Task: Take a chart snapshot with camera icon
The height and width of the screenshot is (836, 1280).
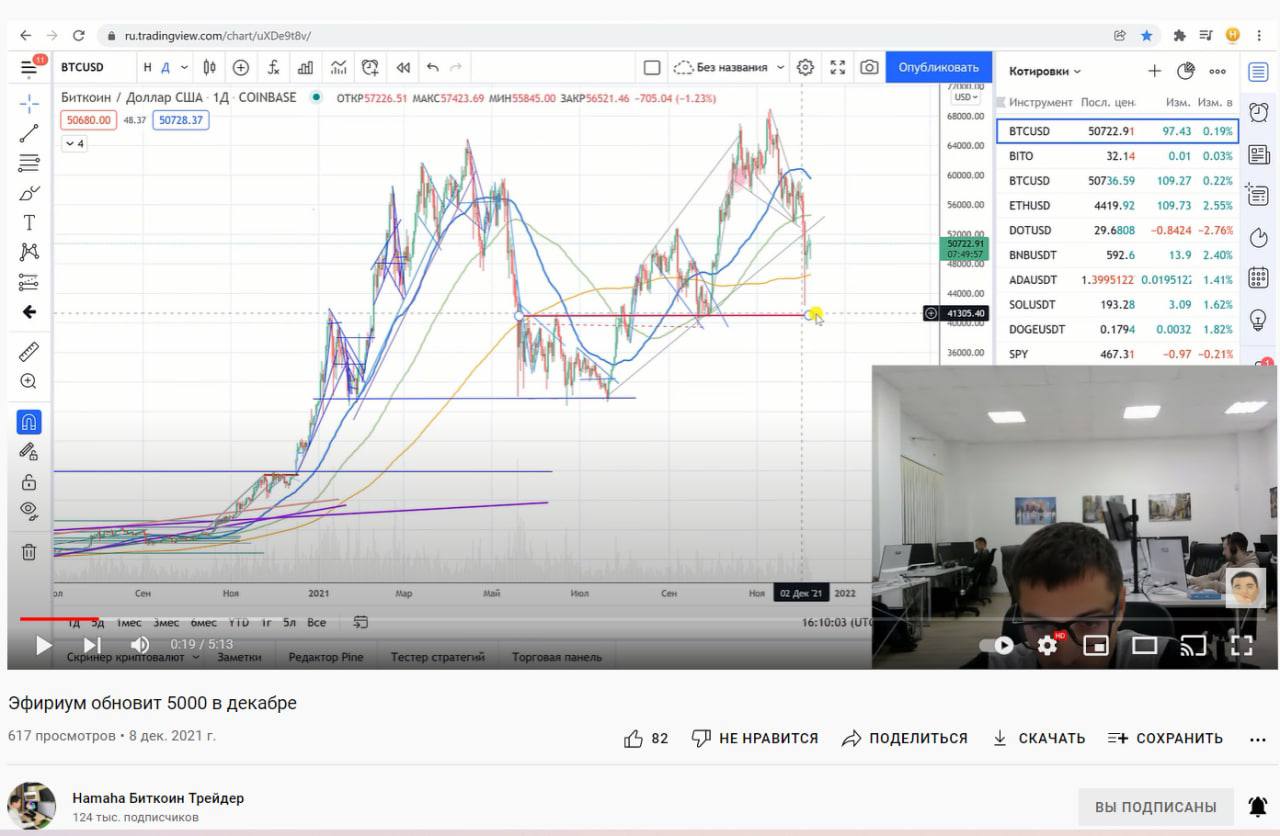Action: coord(870,68)
